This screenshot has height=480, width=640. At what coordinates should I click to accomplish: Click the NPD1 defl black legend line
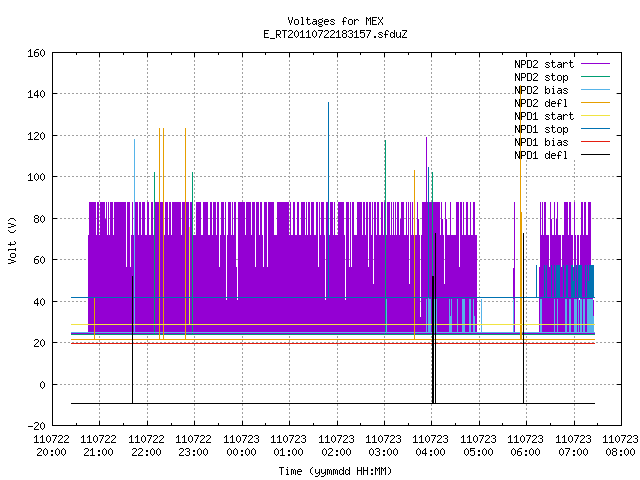coord(595,155)
